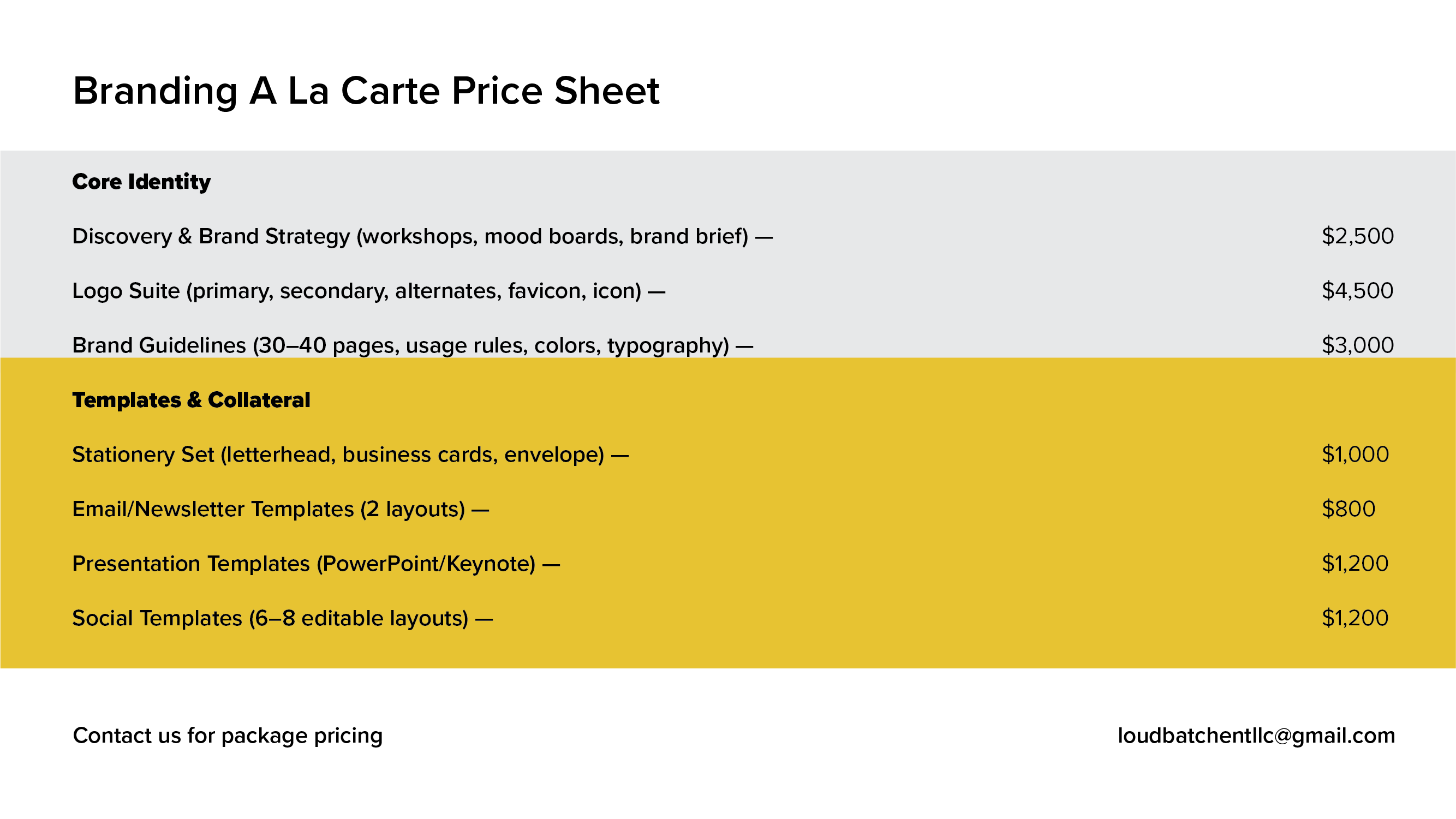The image size is (1456, 819).
Task: Click the Branding A La Carte Price Sheet title
Action: [366, 91]
